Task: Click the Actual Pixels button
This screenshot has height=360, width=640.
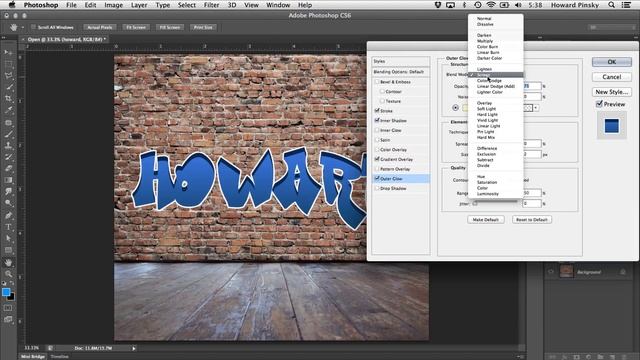Action: [x=100, y=27]
